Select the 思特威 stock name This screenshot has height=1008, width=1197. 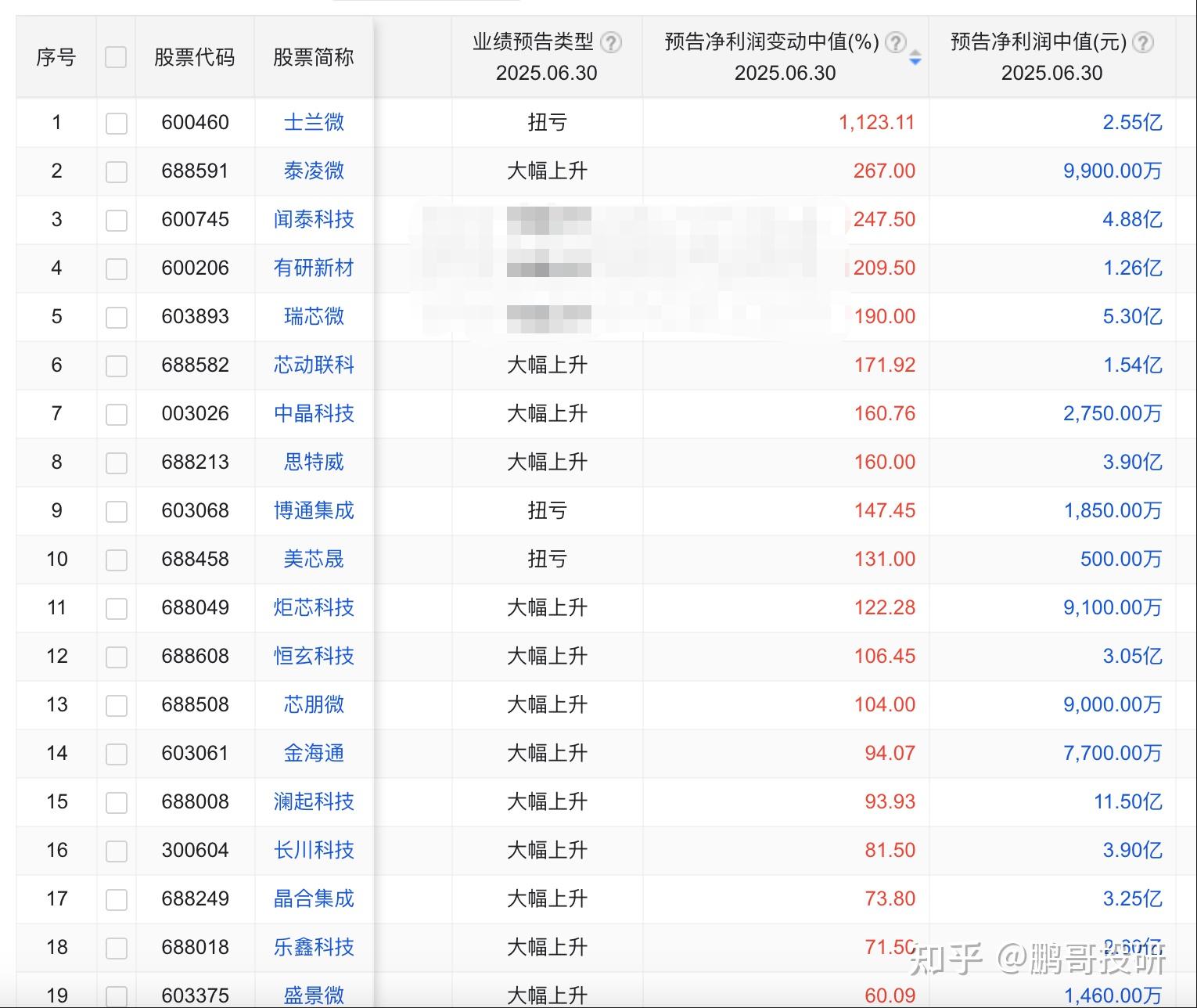coord(313,462)
